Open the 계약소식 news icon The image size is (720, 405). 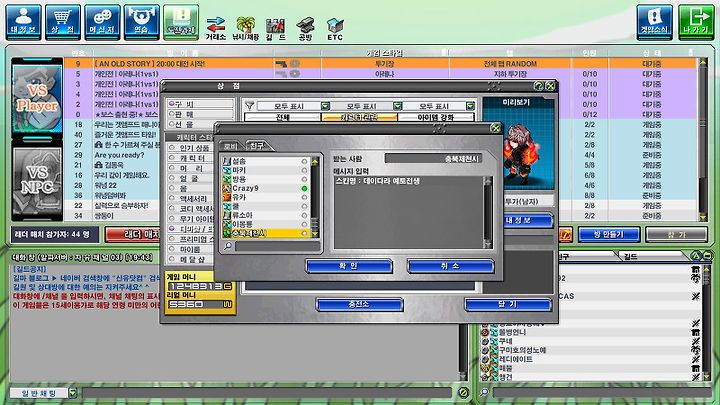[x=654, y=22]
